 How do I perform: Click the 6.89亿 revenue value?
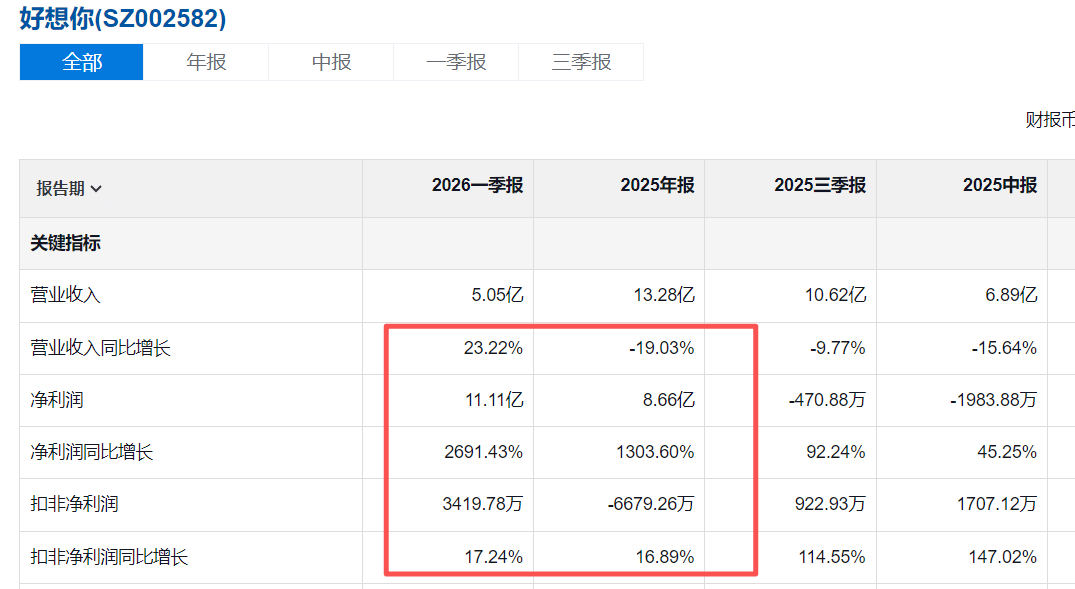coord(1011,296)
